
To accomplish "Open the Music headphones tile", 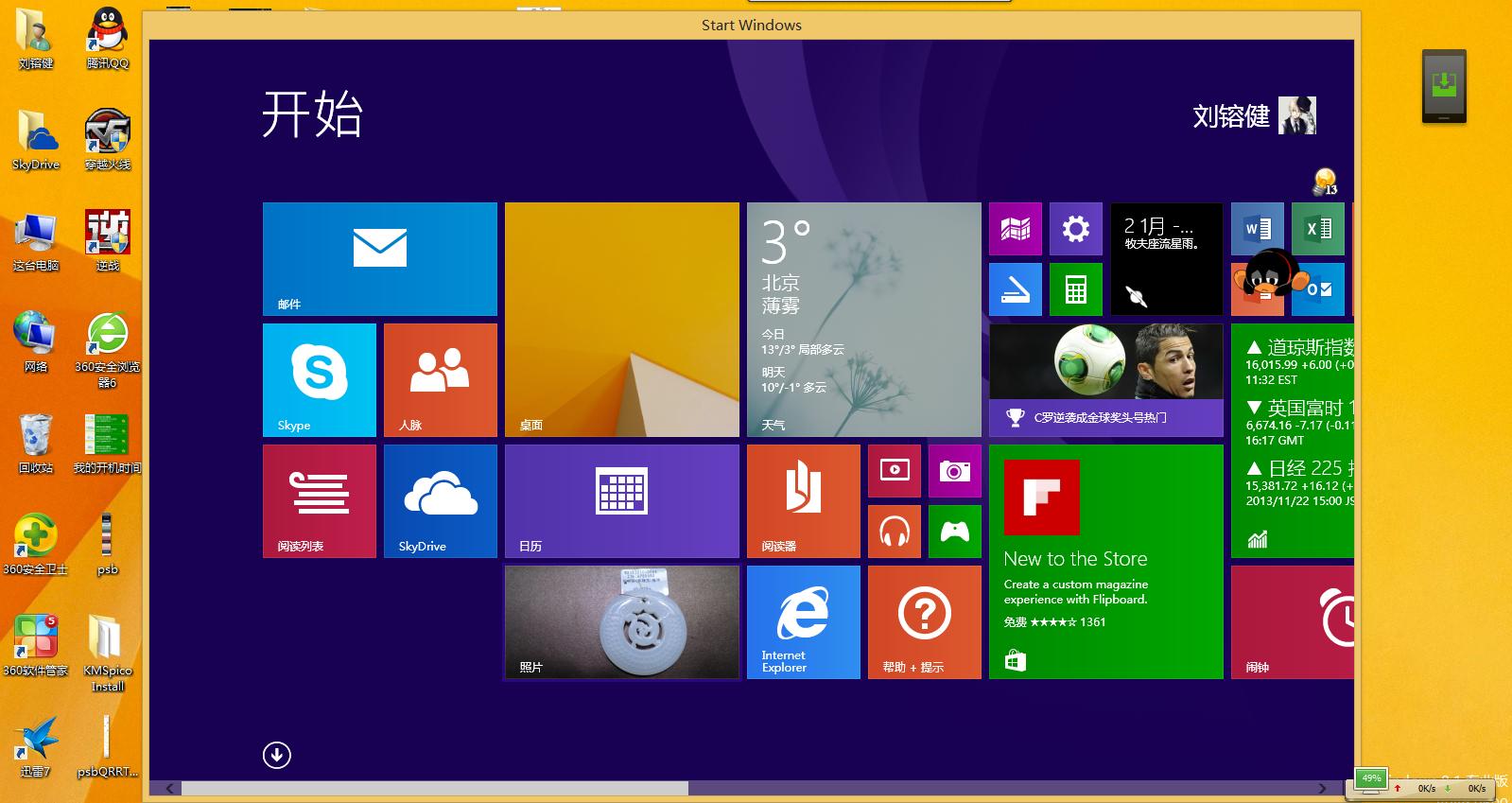I will (894, 531).
